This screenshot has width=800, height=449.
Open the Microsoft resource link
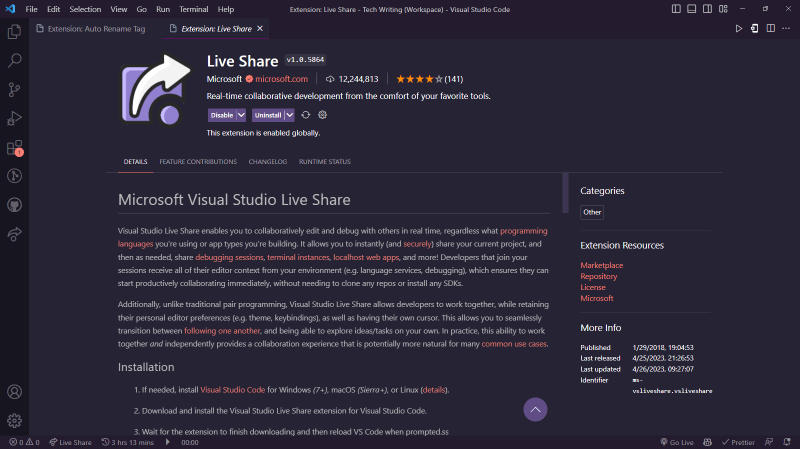pos(596,298)
